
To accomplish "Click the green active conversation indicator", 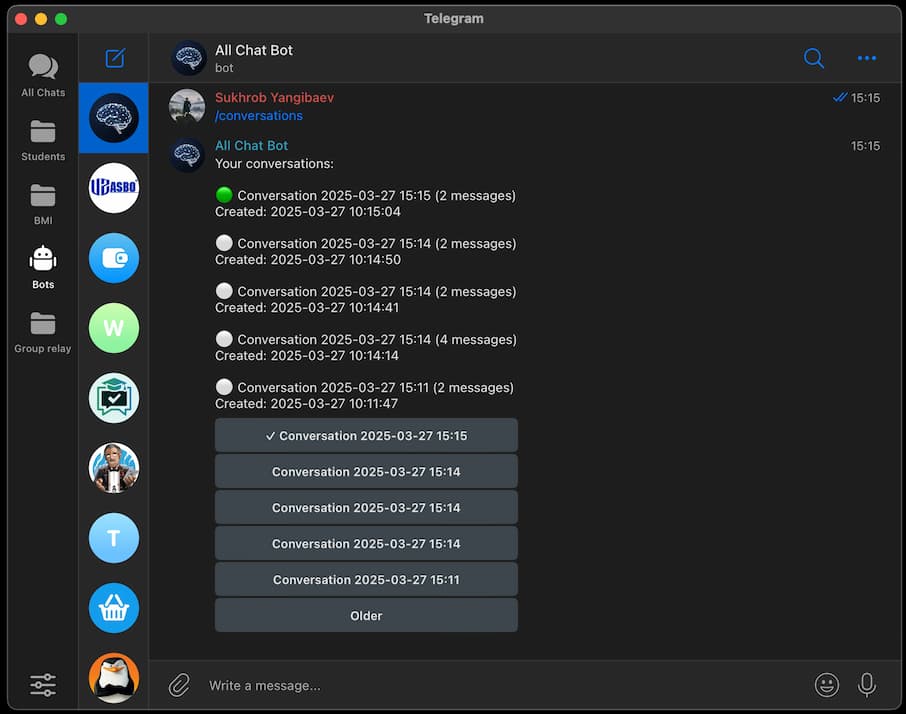I will (x=224, y=195).
